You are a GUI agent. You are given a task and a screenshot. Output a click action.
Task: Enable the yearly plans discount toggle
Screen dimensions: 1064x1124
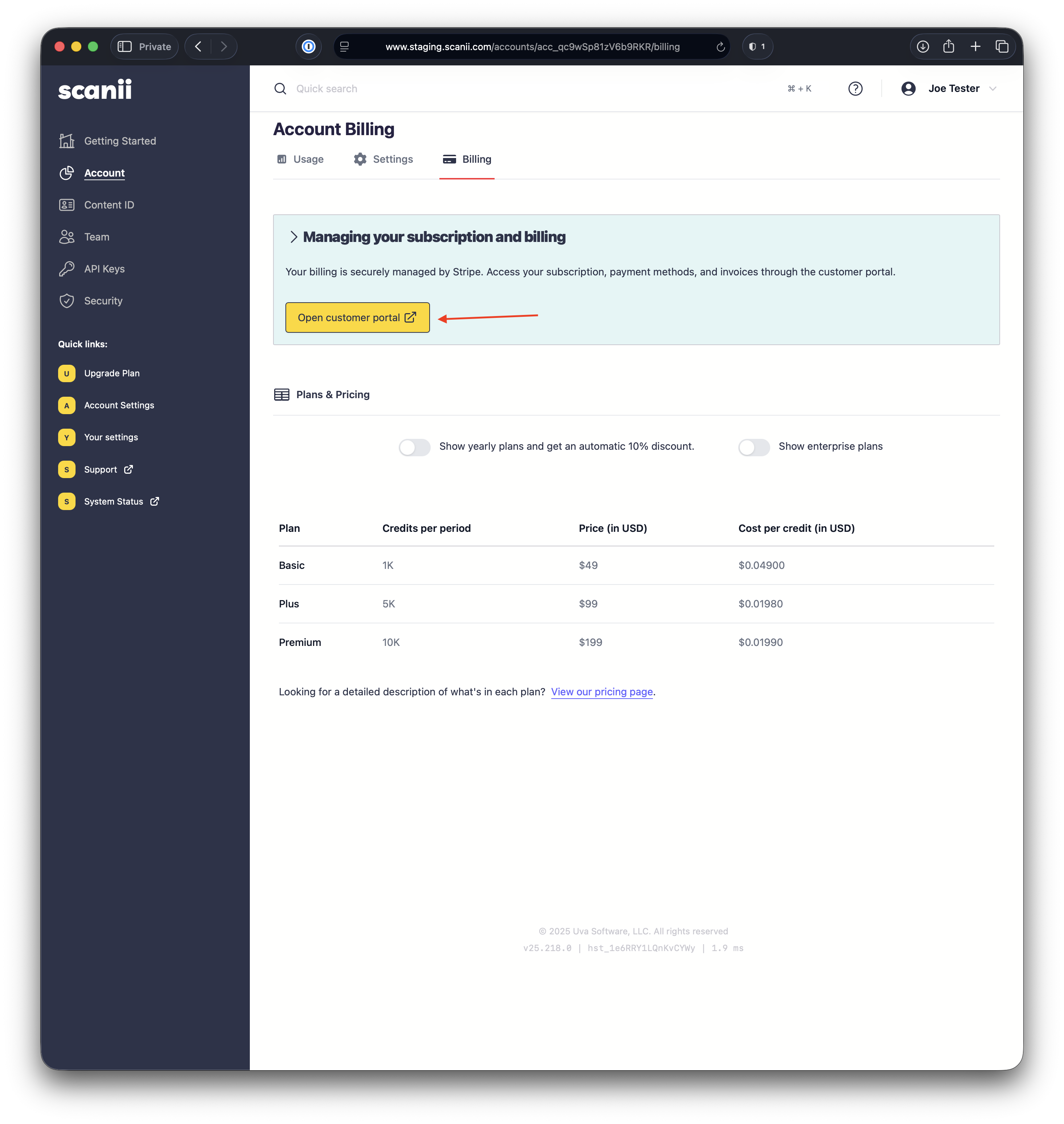[414, 447]
